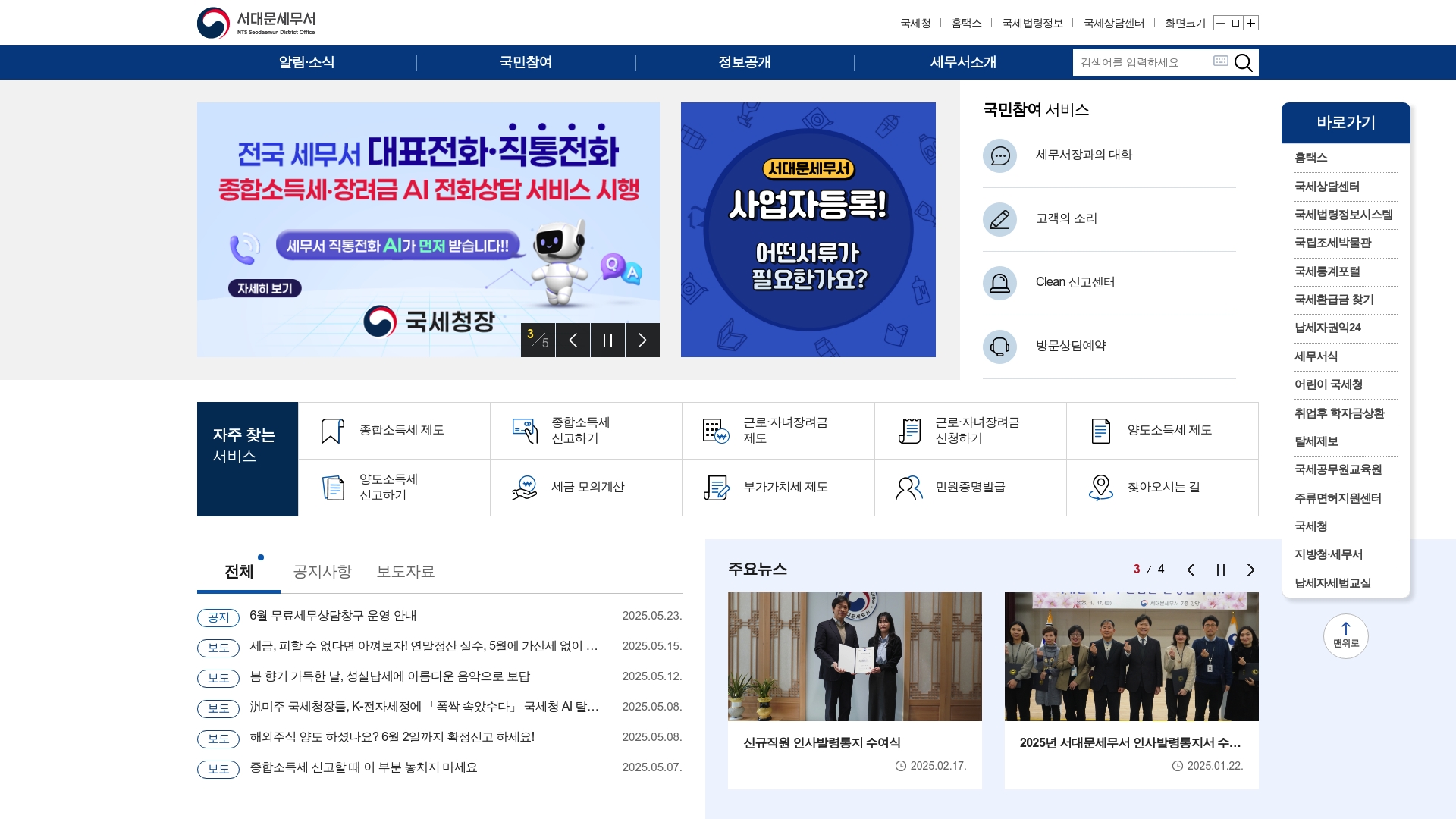
Task: Click 탈세제보 in 바로가기 sidebar
Action: point(1316,441)
